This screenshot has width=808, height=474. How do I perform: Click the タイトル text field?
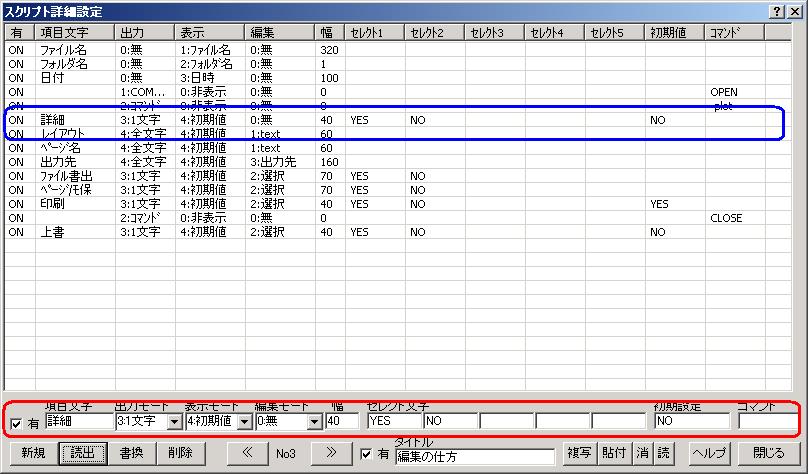(x=473, y=457)
